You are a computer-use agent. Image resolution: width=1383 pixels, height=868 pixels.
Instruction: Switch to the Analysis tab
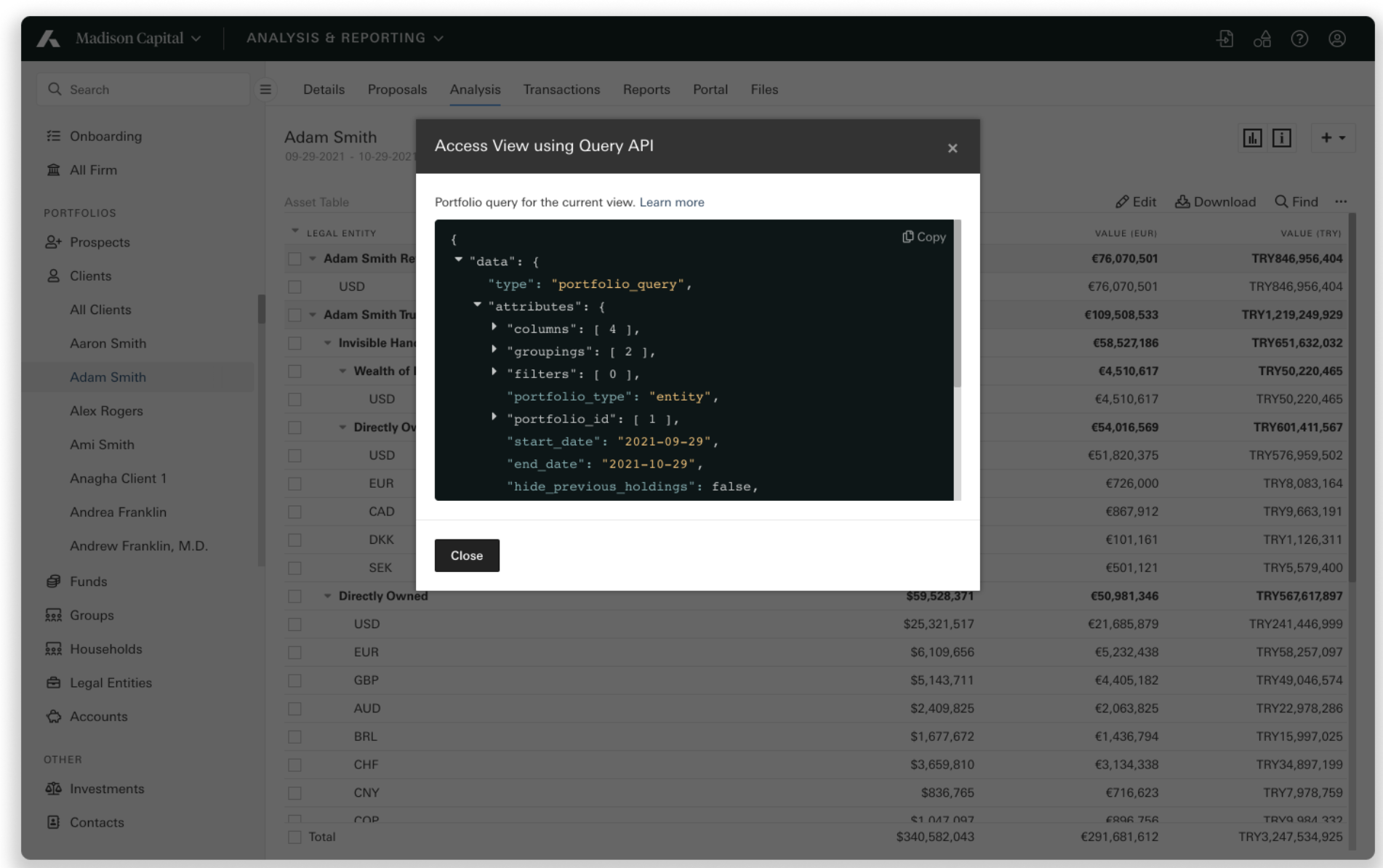(x=475, y=89)
